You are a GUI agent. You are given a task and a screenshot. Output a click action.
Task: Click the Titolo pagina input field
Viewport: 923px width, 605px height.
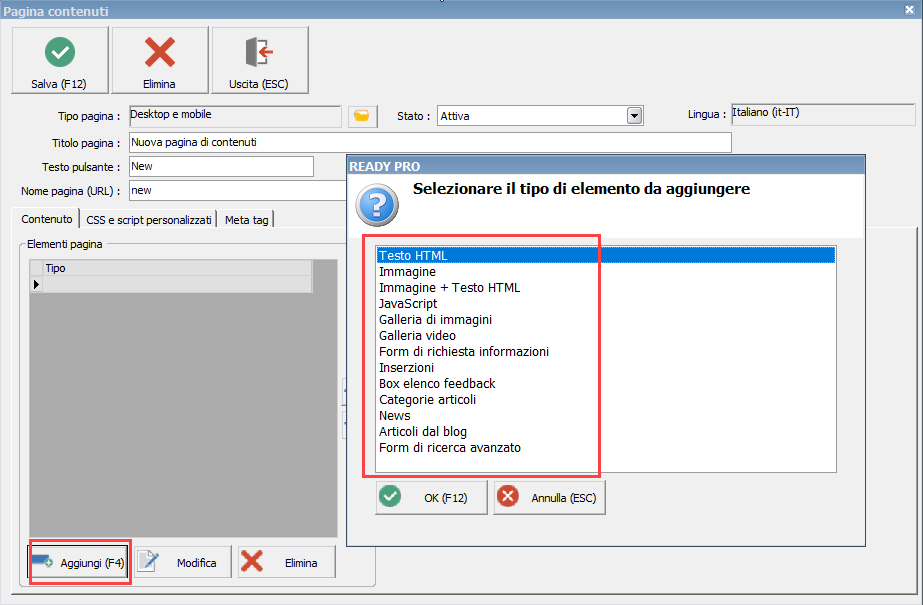tap(430, 142)
